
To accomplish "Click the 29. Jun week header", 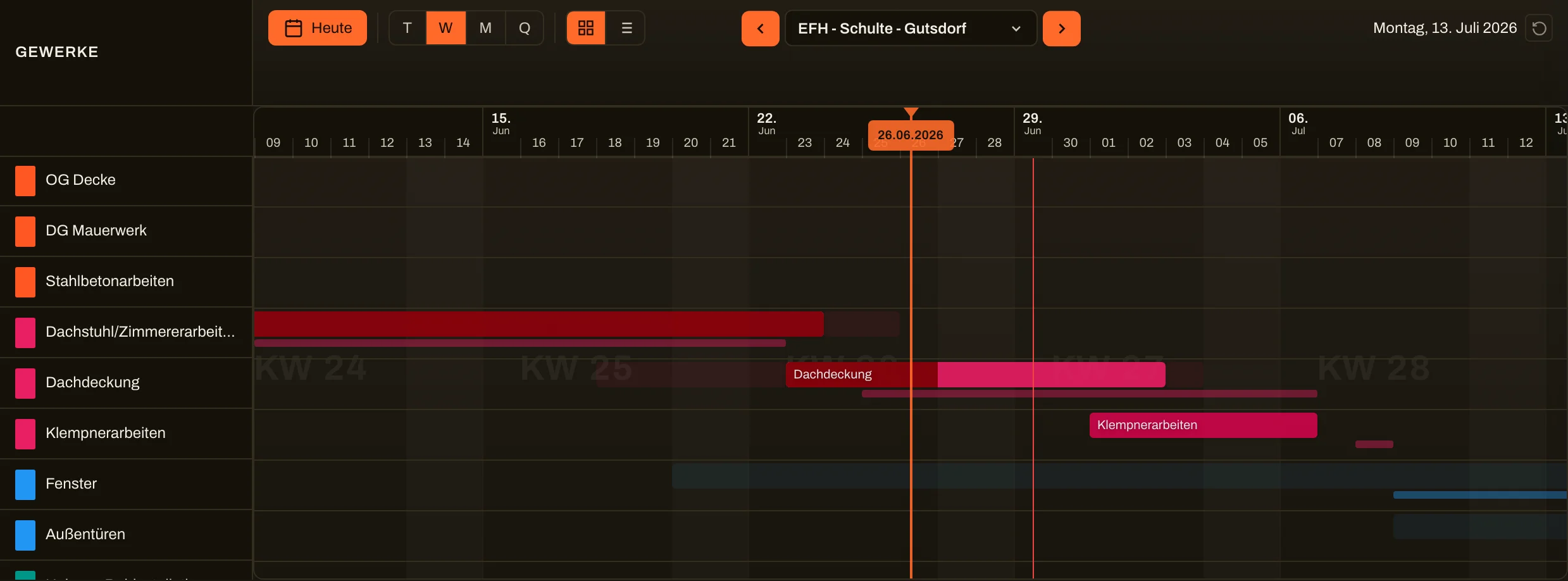I will point(1032,123).
